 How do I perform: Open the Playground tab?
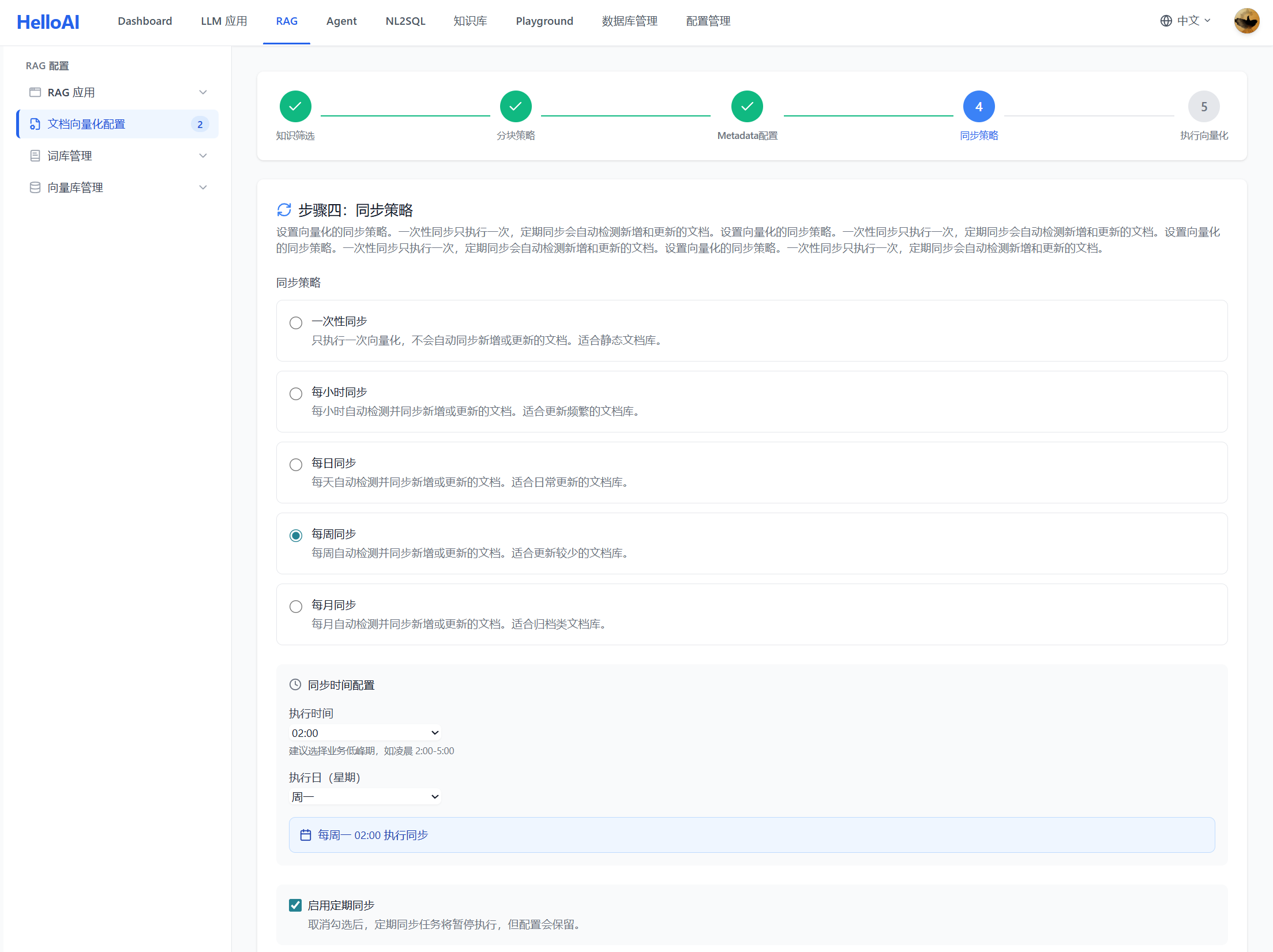point(544,21)
